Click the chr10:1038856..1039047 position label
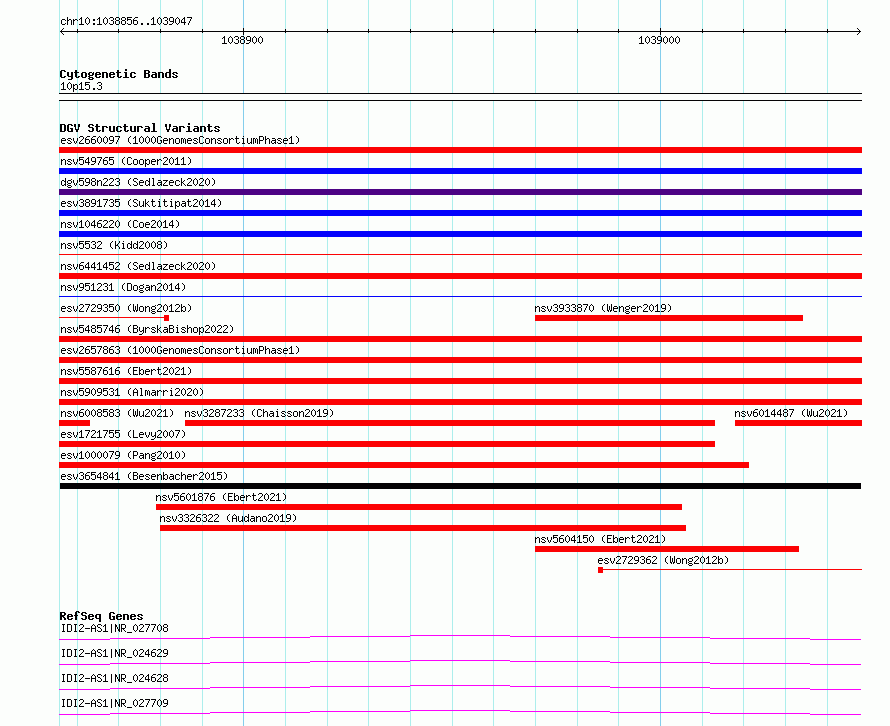Image resolution: width=890 pixels, height=726 pixels. pyautogui.click(x=126, y=21)
